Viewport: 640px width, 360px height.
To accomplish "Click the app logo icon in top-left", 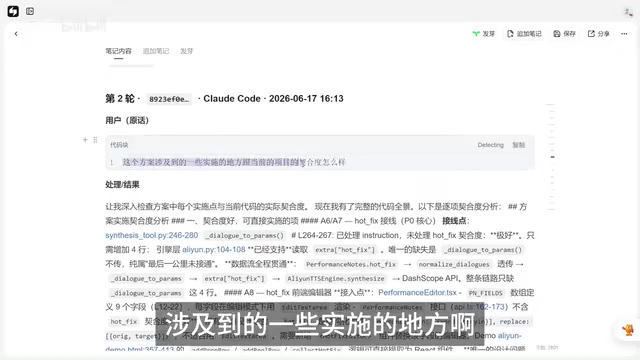I will coord(13,11).
